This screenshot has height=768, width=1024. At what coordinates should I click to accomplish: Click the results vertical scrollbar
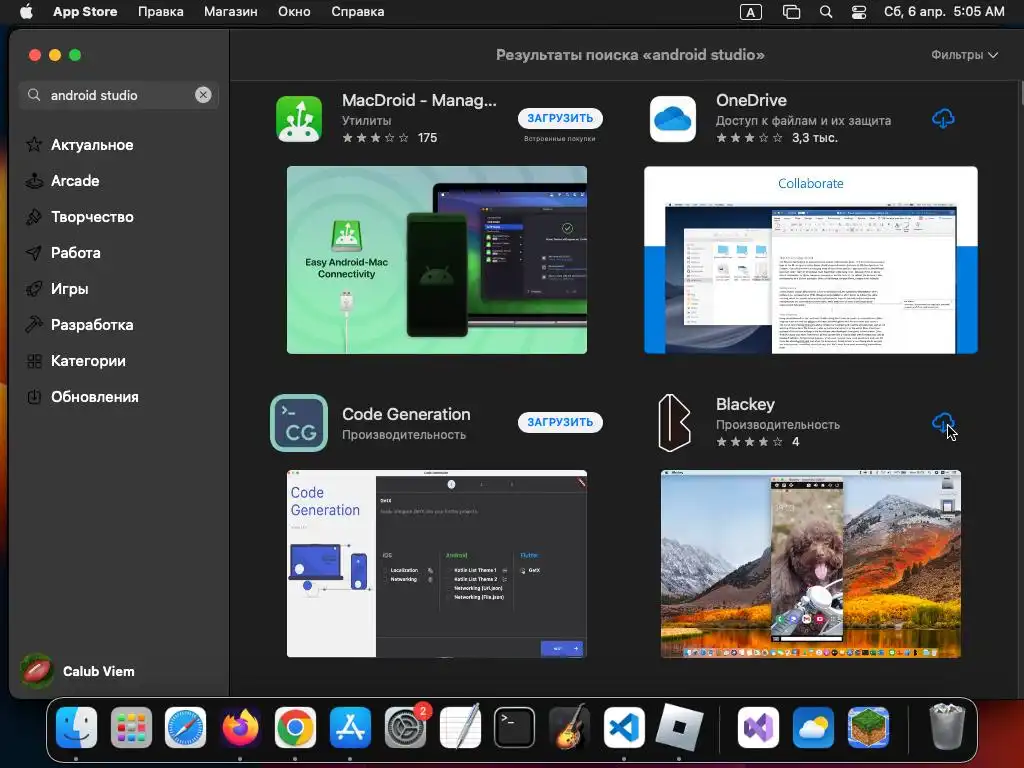pos(1020,92)
